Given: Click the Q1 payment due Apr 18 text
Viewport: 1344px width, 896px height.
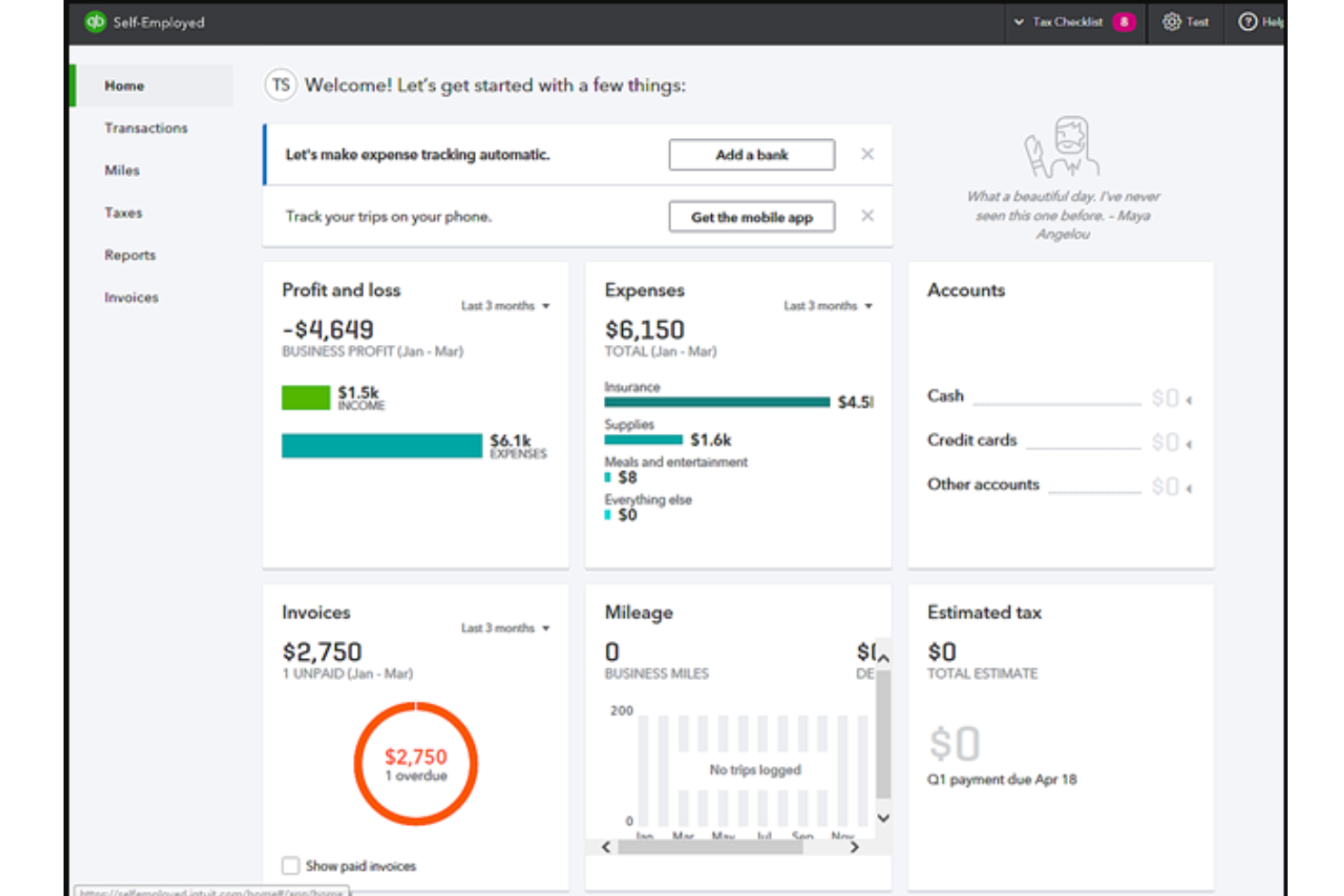Looking at the screenshot, I should pyautogui.click(x=1002, y=779).
